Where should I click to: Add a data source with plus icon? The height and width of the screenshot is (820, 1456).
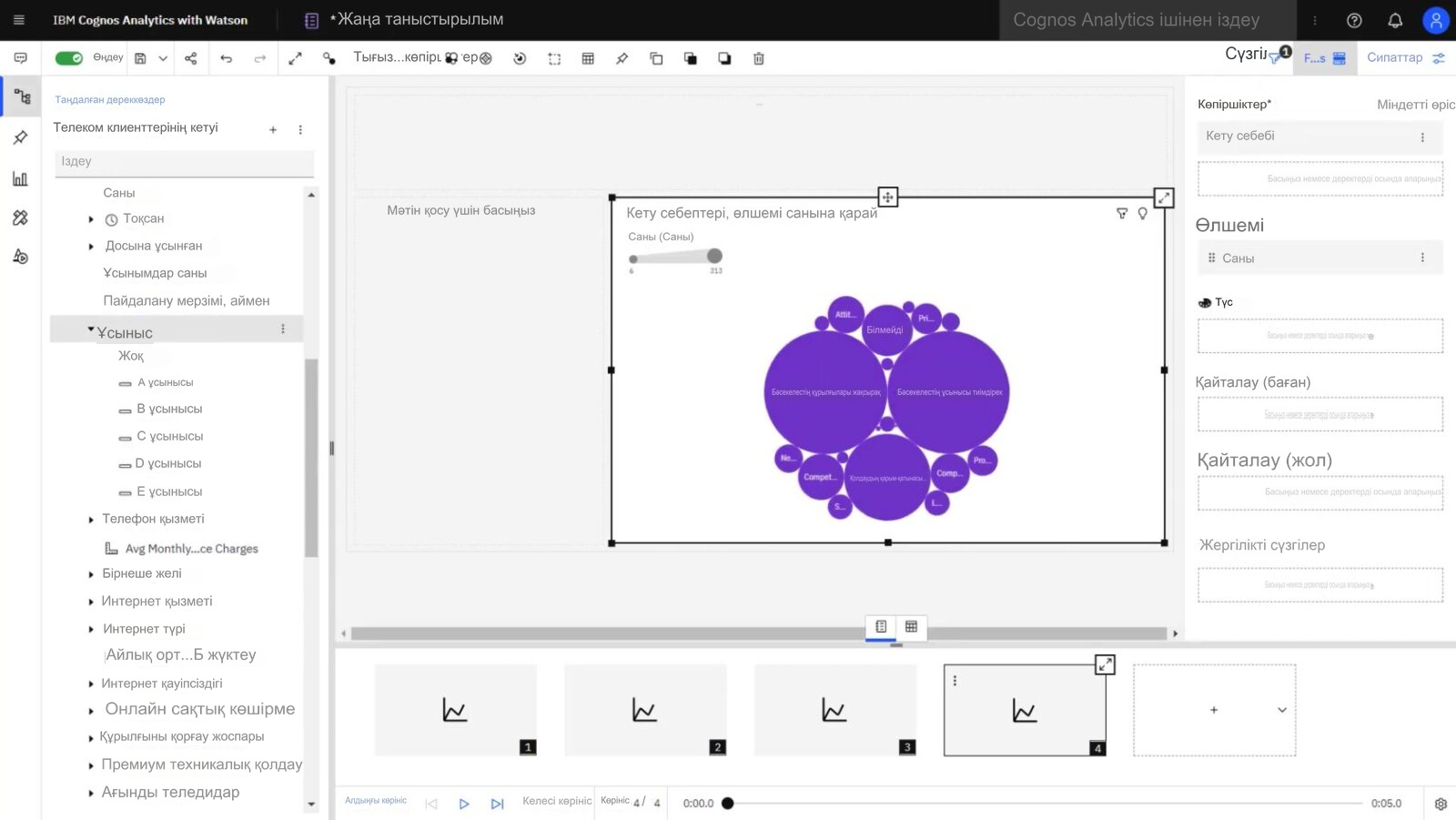pyautogui.click(x=273, y=130)
